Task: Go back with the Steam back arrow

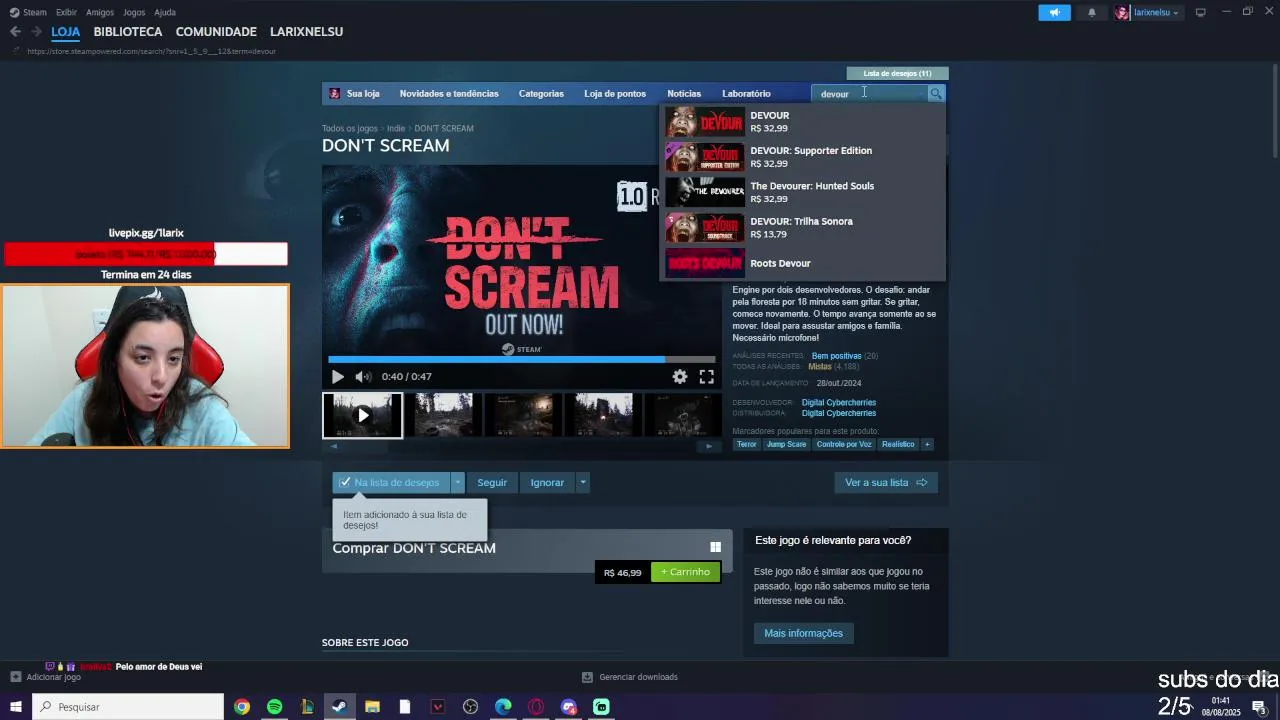Action: (x=15, y=32)
